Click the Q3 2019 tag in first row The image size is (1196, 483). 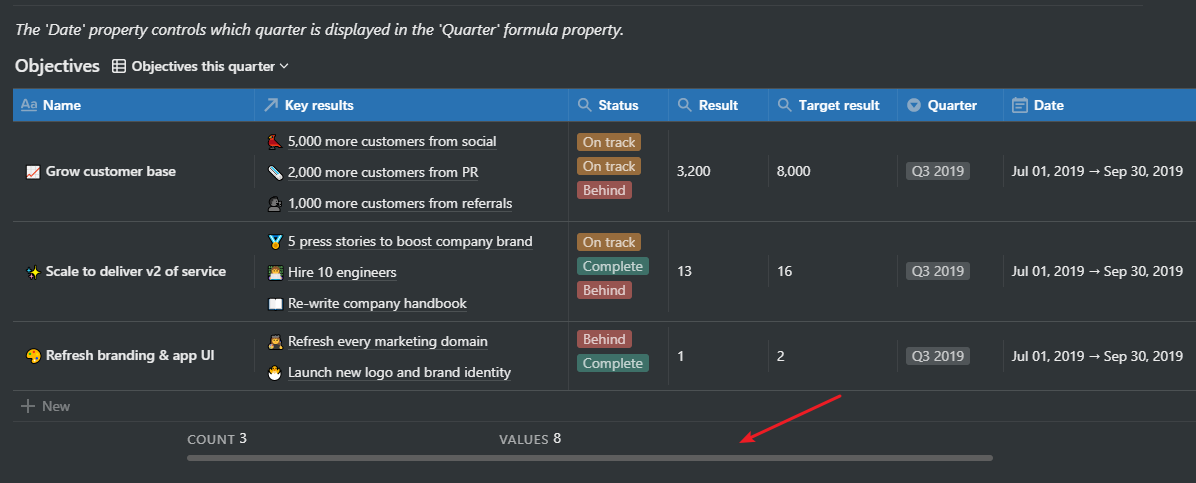tap(937, 171)
